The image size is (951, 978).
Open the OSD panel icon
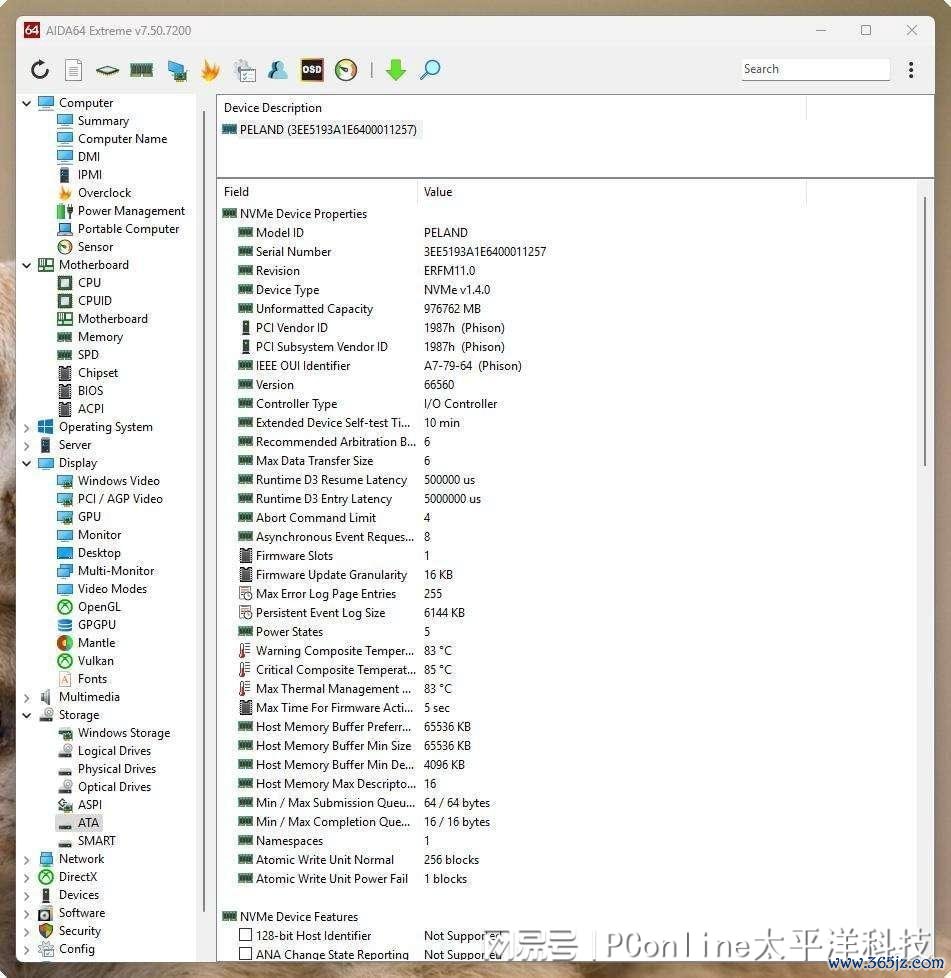pos(312,69)
